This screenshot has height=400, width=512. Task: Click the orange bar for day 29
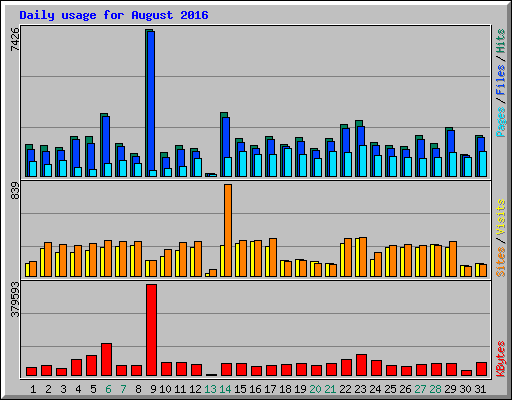coord(453,259)
